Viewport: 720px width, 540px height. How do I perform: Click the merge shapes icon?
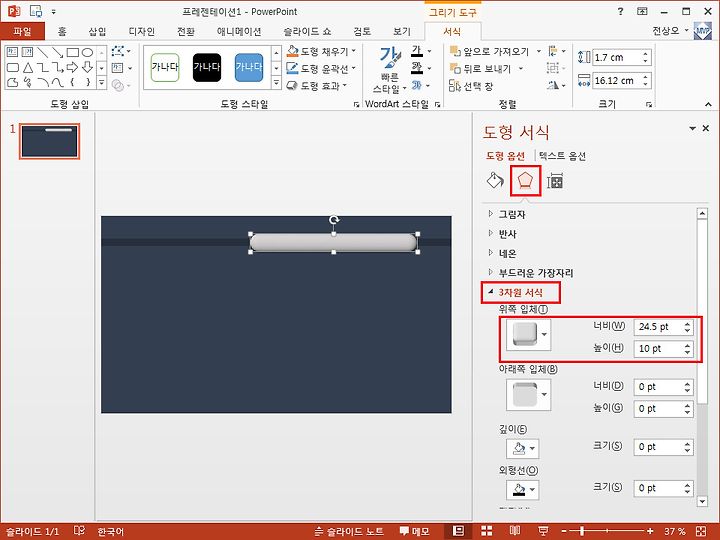[x=120, y=85]
